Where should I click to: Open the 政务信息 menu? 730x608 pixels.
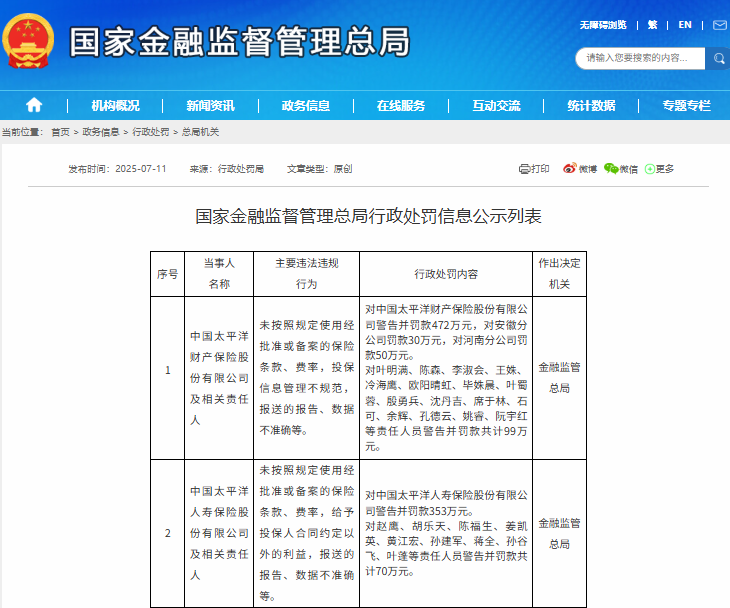(306, 106)
